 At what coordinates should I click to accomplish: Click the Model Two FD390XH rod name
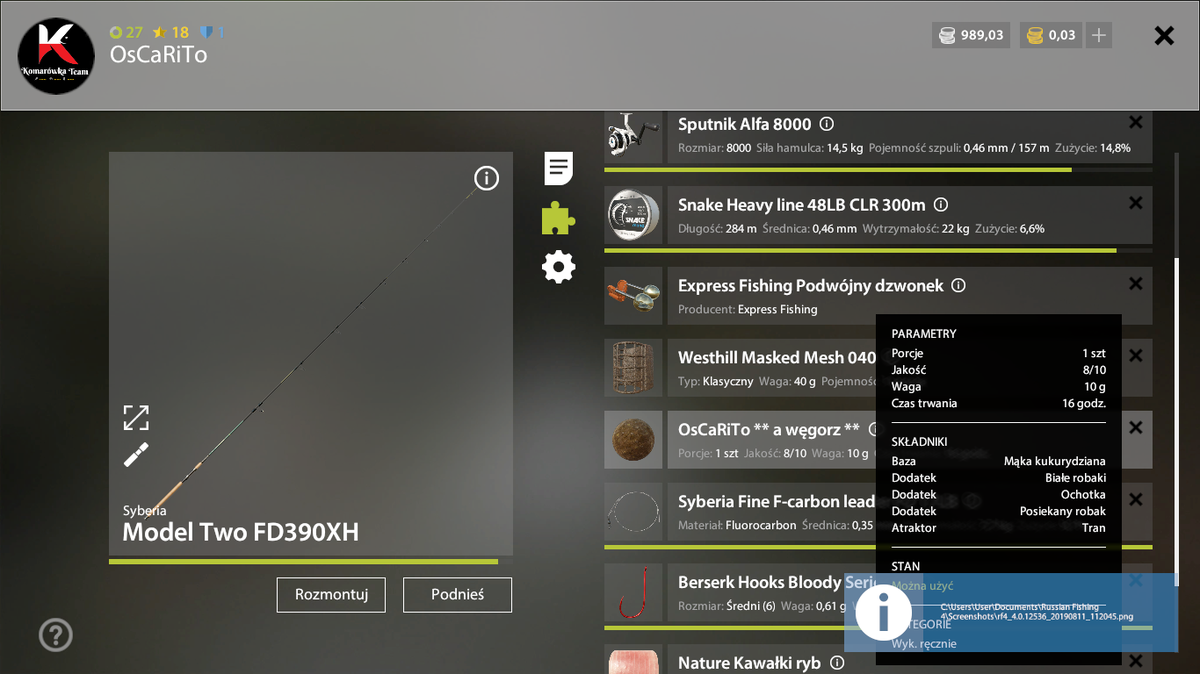240,533
